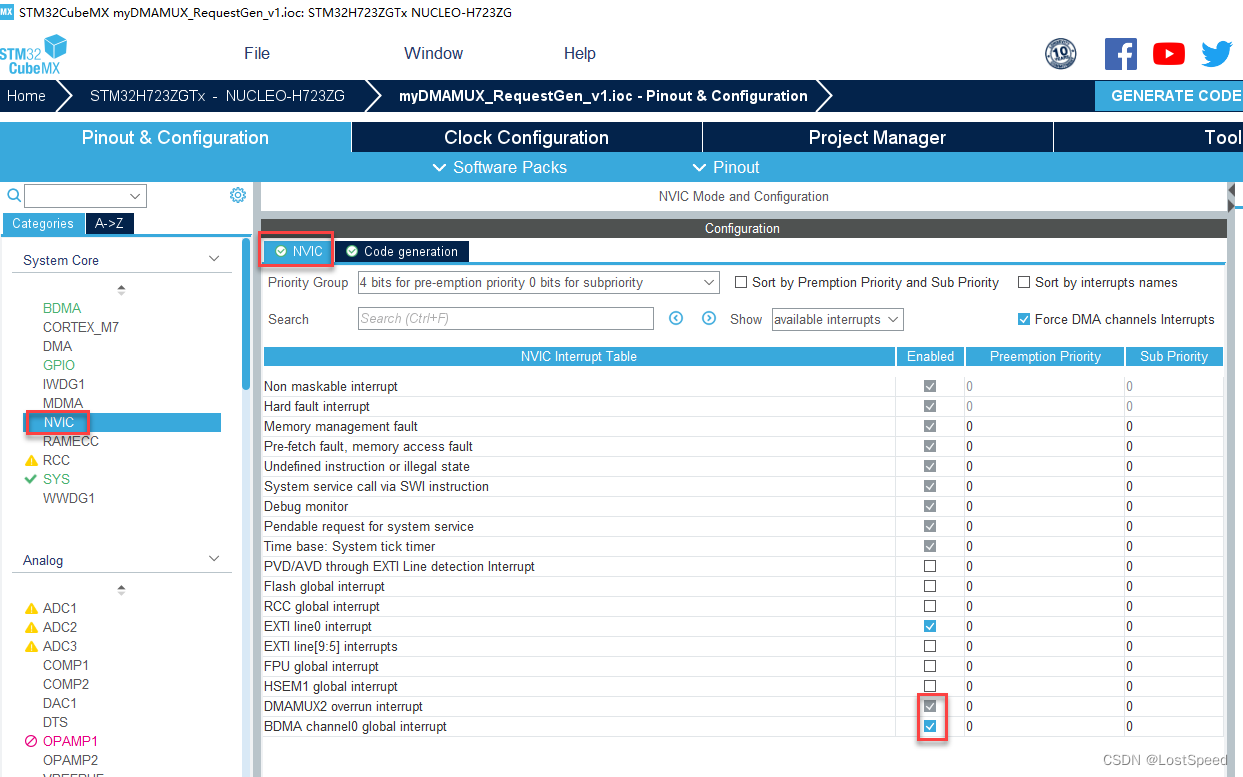Open the Window menu
1243x777 pixels.
[x=433, y=53]
